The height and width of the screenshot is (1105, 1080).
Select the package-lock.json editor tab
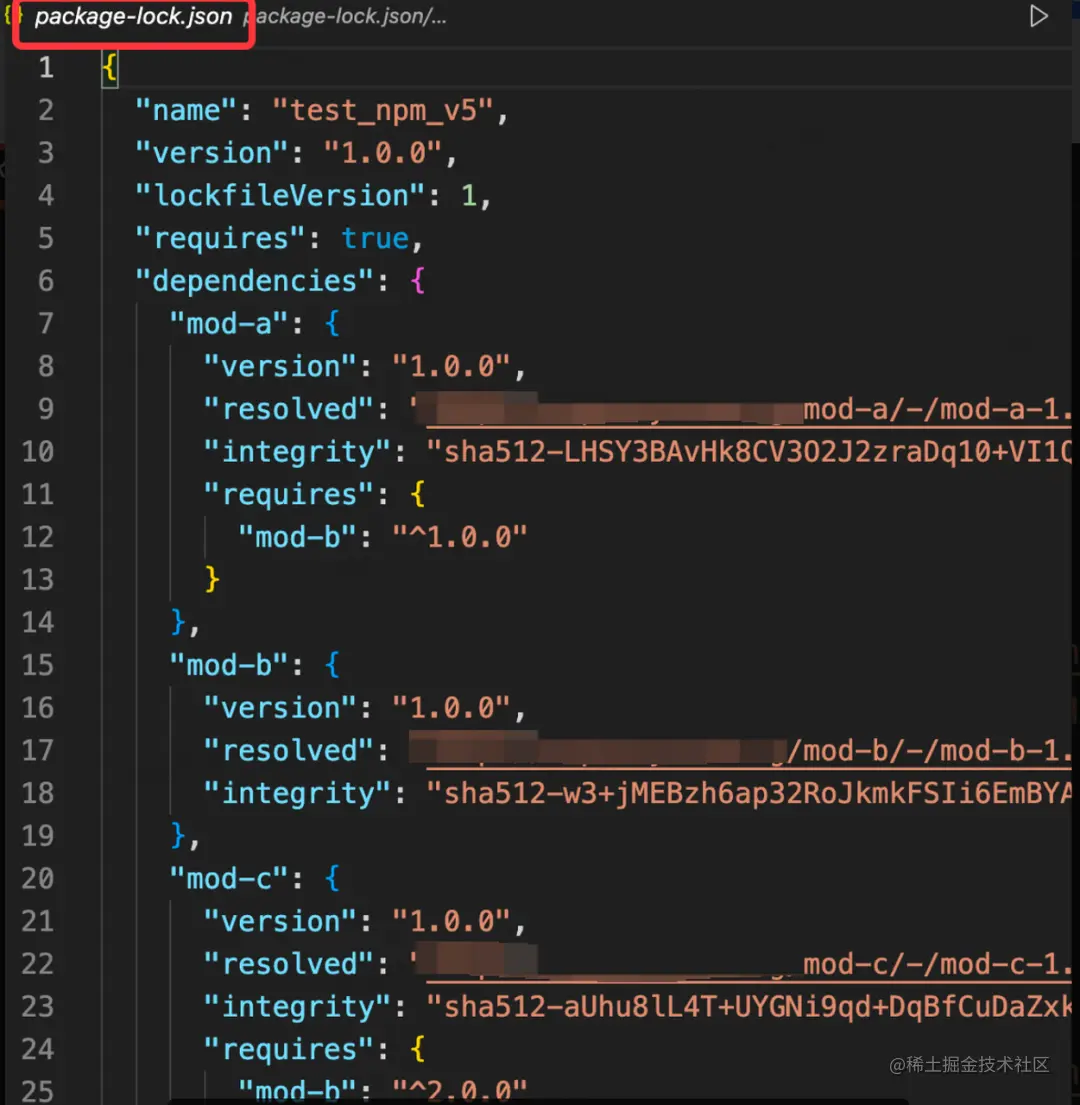coord(133,16)
